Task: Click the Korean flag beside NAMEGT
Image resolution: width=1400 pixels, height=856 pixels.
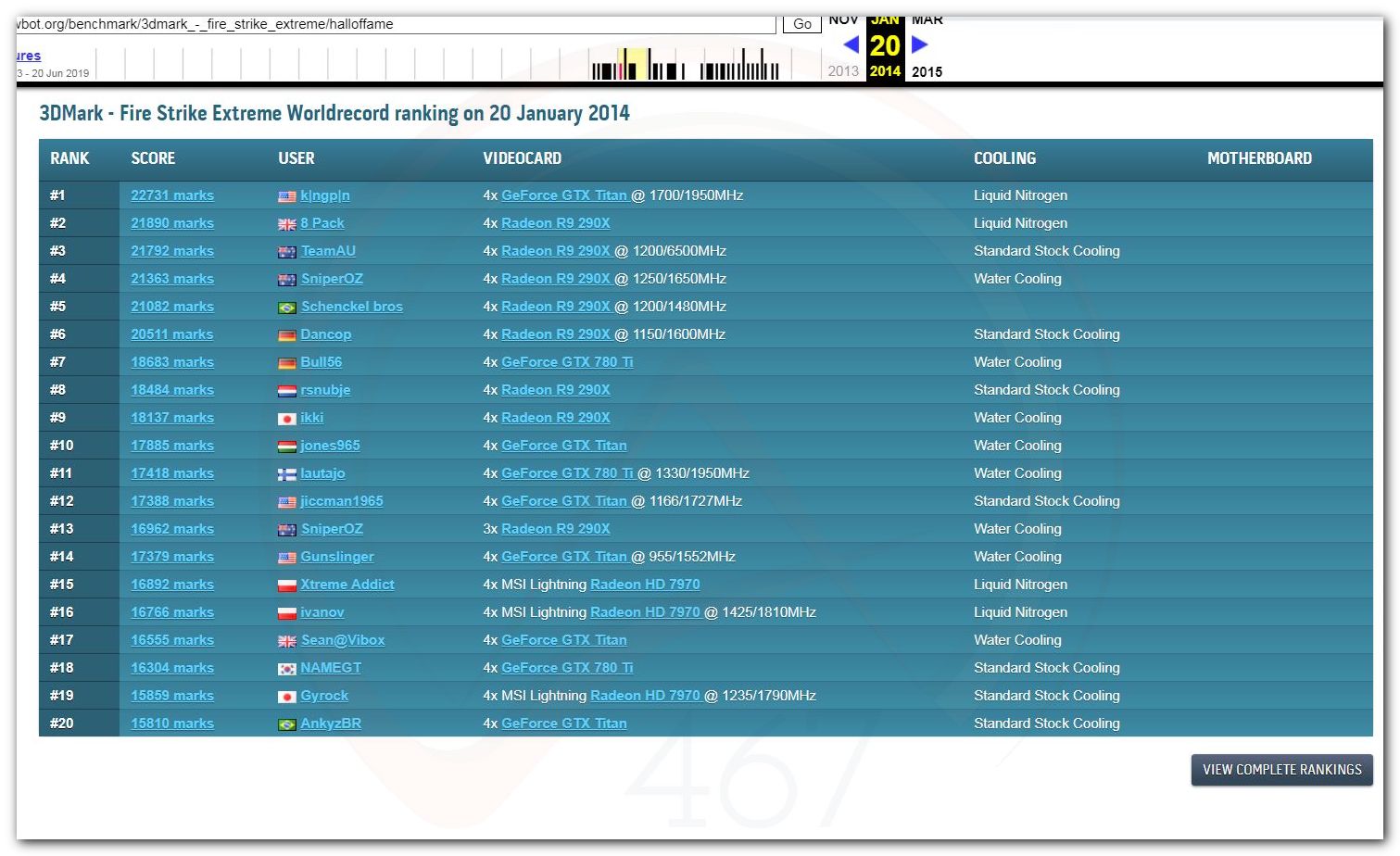Action: [287, 669]
